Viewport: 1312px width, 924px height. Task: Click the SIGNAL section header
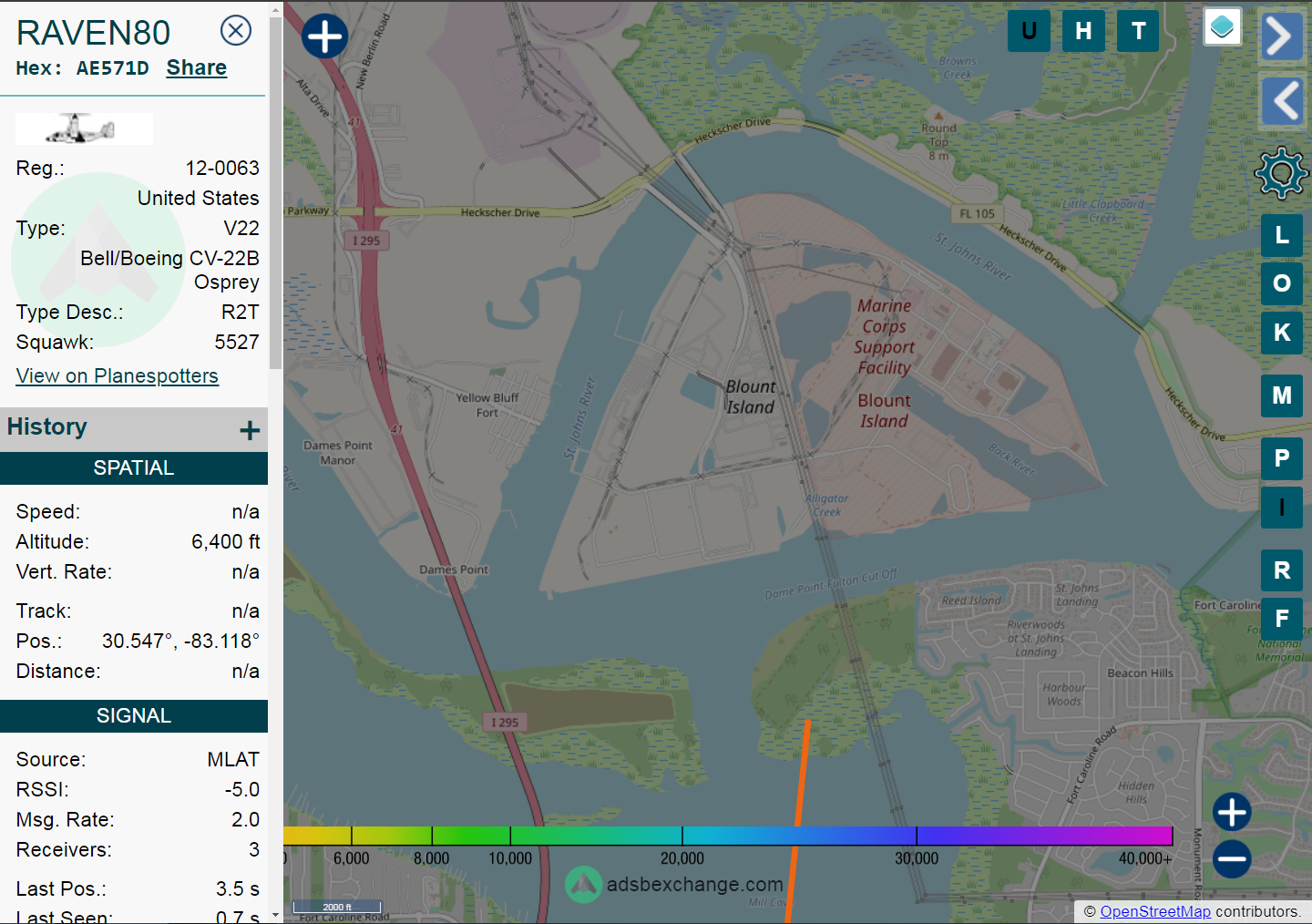point(134,715)
